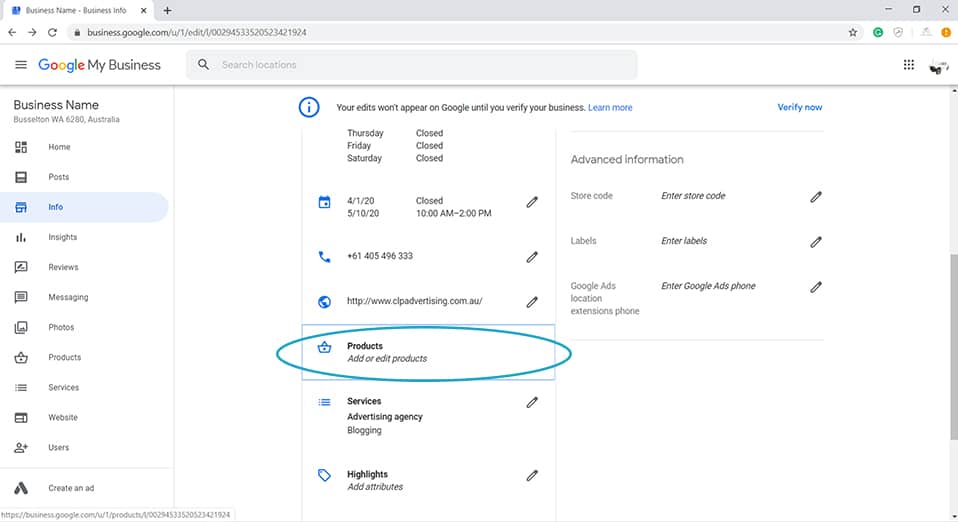Click the search magnifier icon

coord(203,64)
